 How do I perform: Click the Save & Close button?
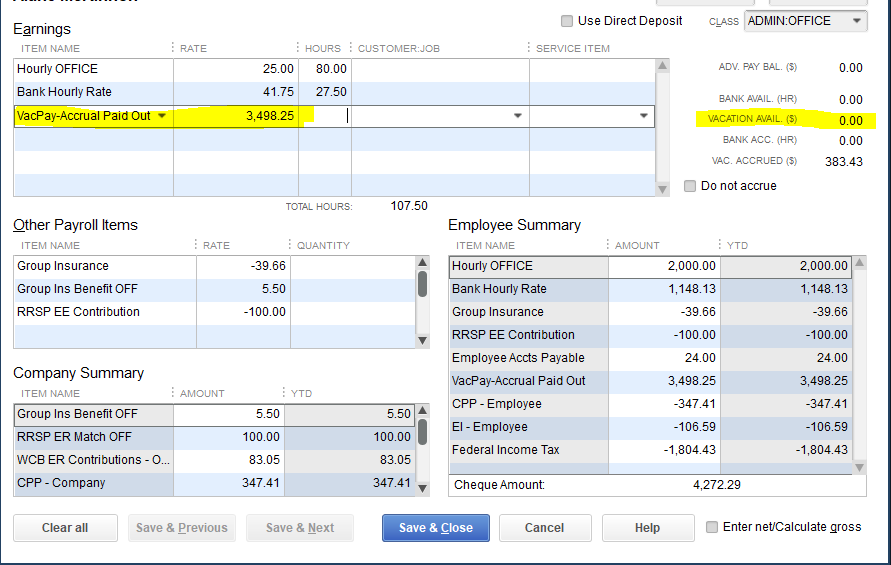coord(436,527)
